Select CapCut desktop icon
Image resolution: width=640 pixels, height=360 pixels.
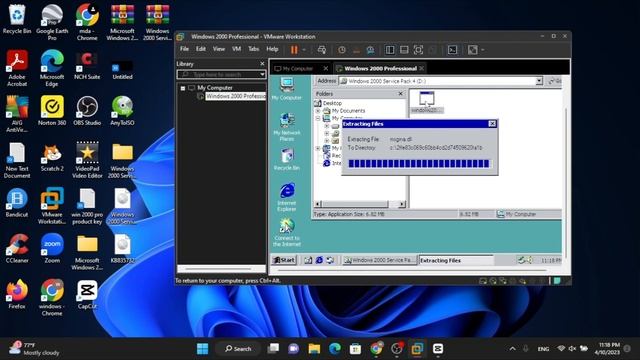[87, 294]
